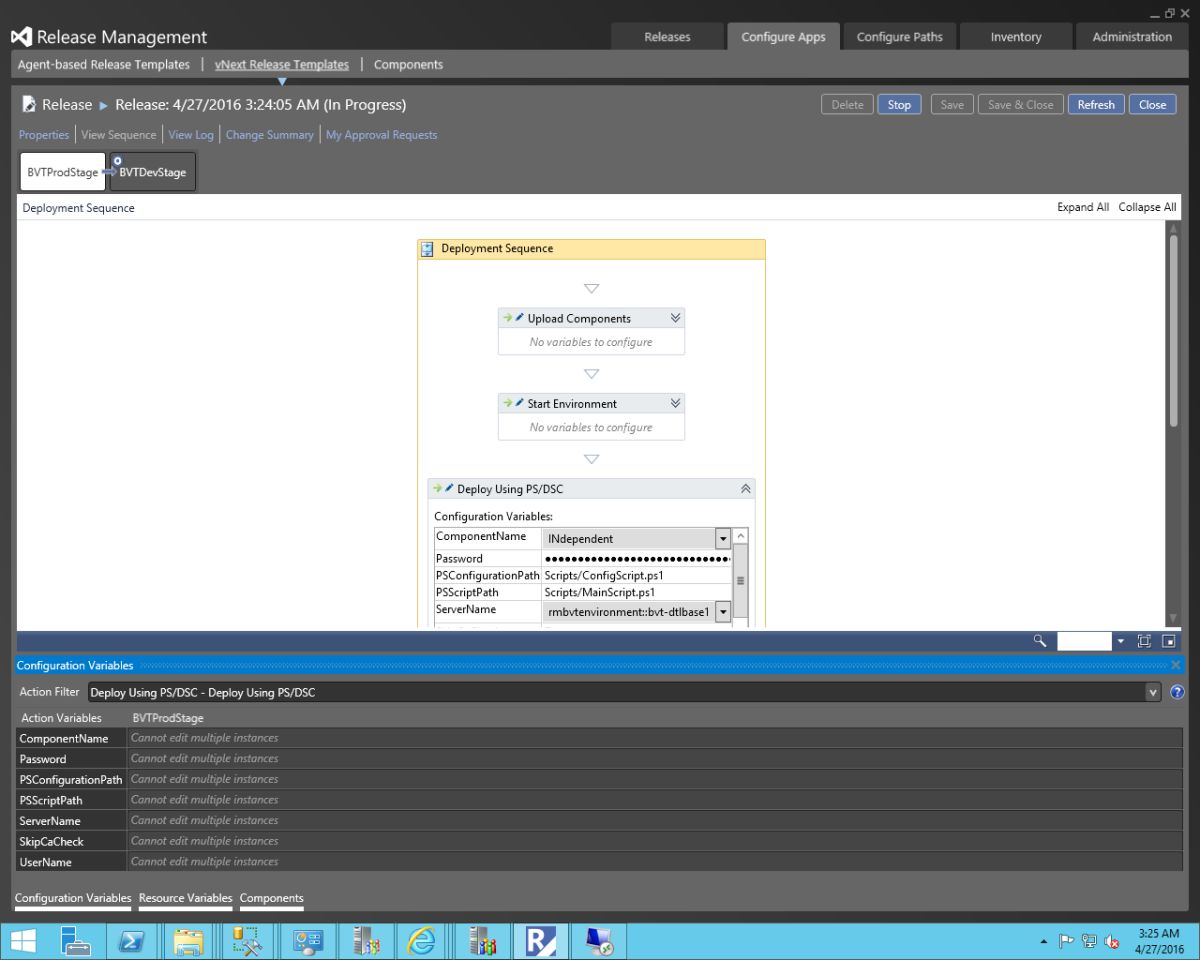Switch to Components bottom tab
Image resolution: width=1200 pixels, height=960 pixels.
271,898
